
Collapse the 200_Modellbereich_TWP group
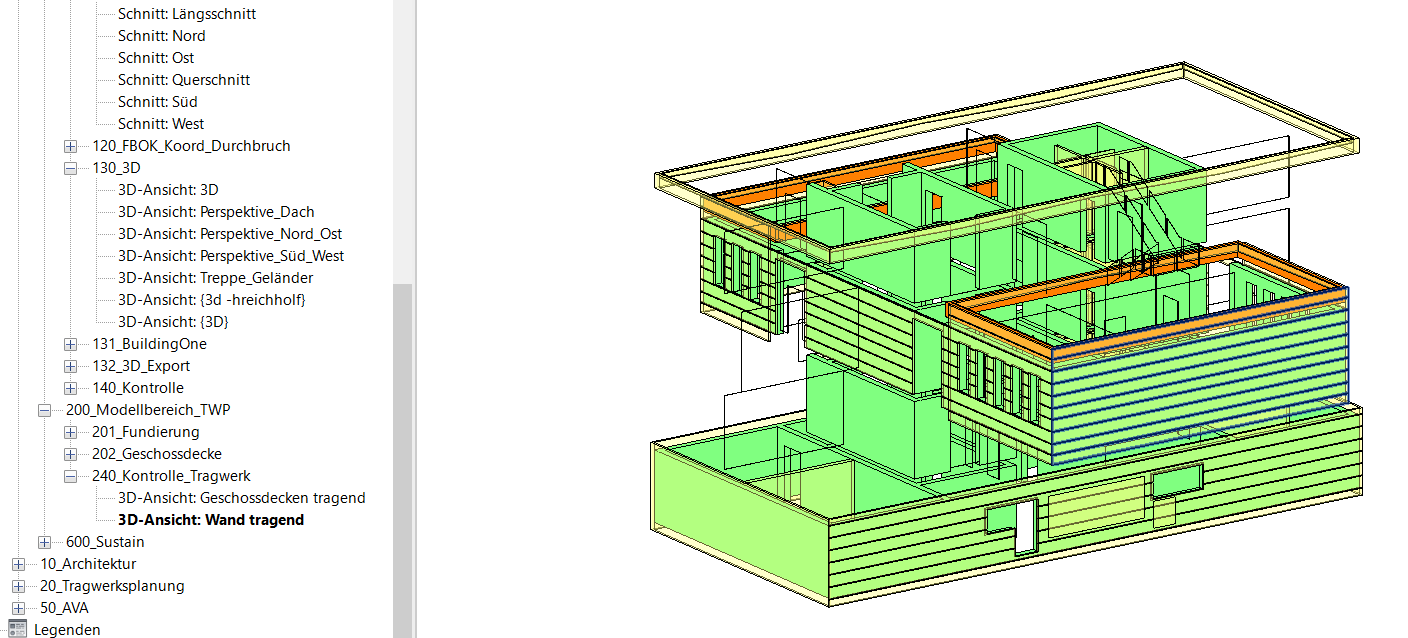click(x=44, y=410)
